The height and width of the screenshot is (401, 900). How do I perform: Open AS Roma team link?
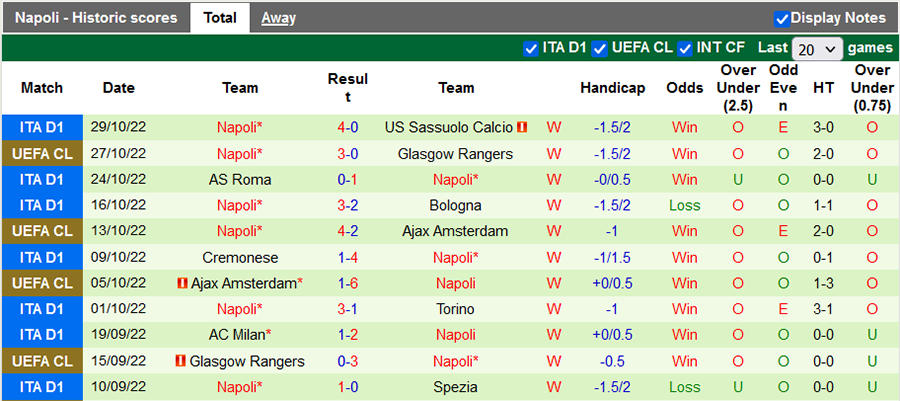(x=240, y=180)
